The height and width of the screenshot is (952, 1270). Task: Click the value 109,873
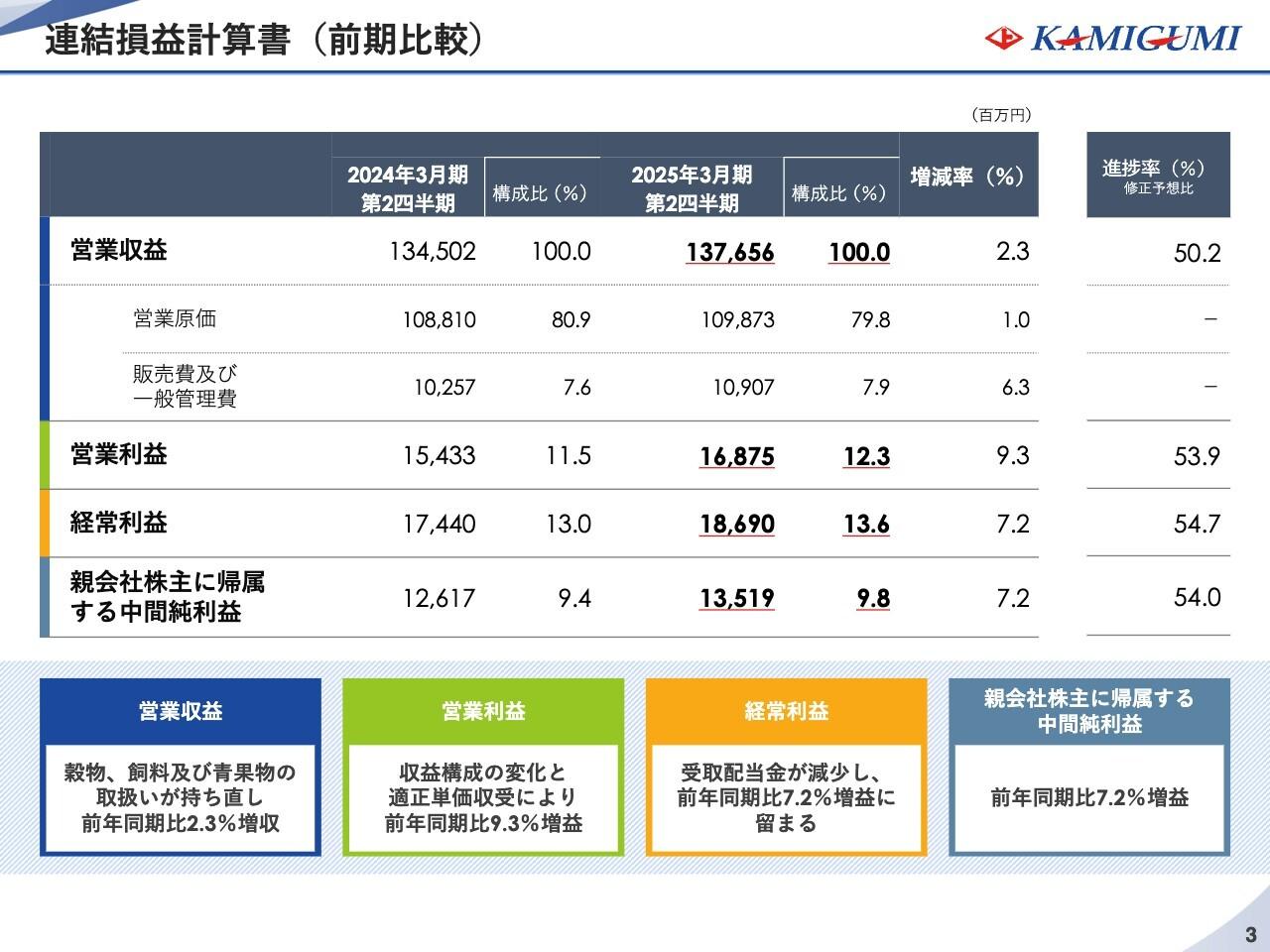click(x=738, y=319)
